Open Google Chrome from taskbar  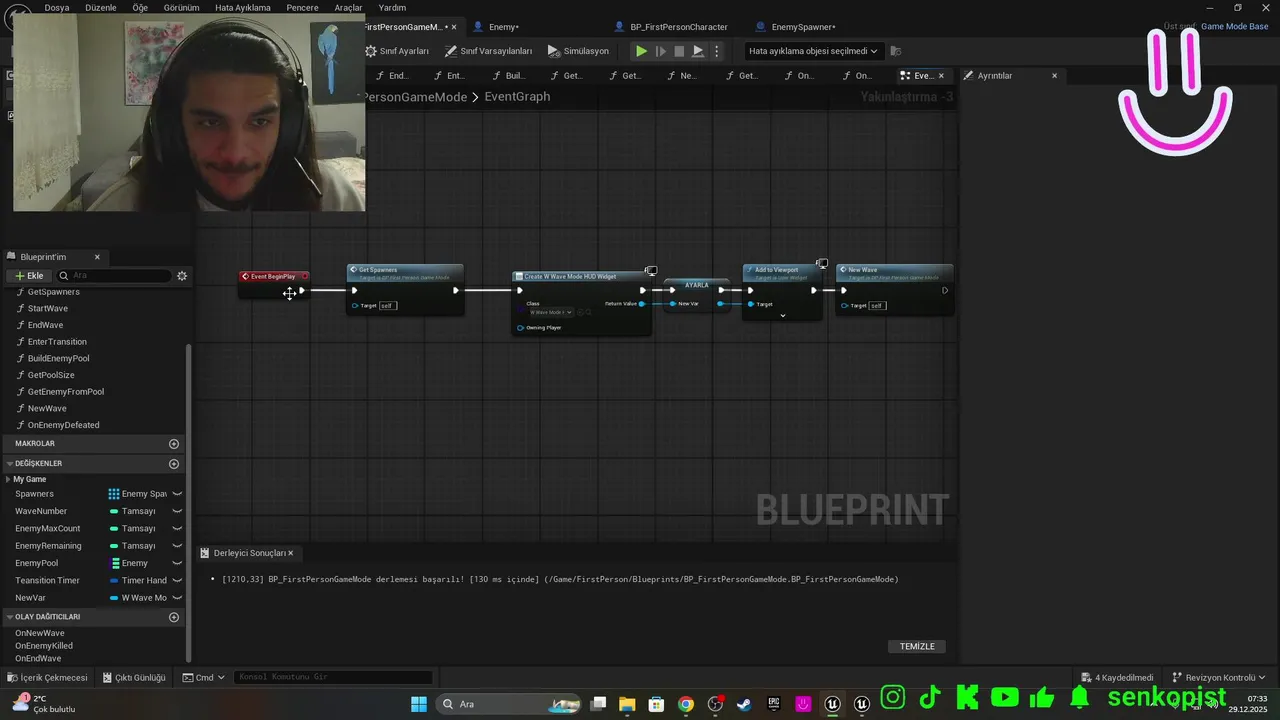coord(685,704)
